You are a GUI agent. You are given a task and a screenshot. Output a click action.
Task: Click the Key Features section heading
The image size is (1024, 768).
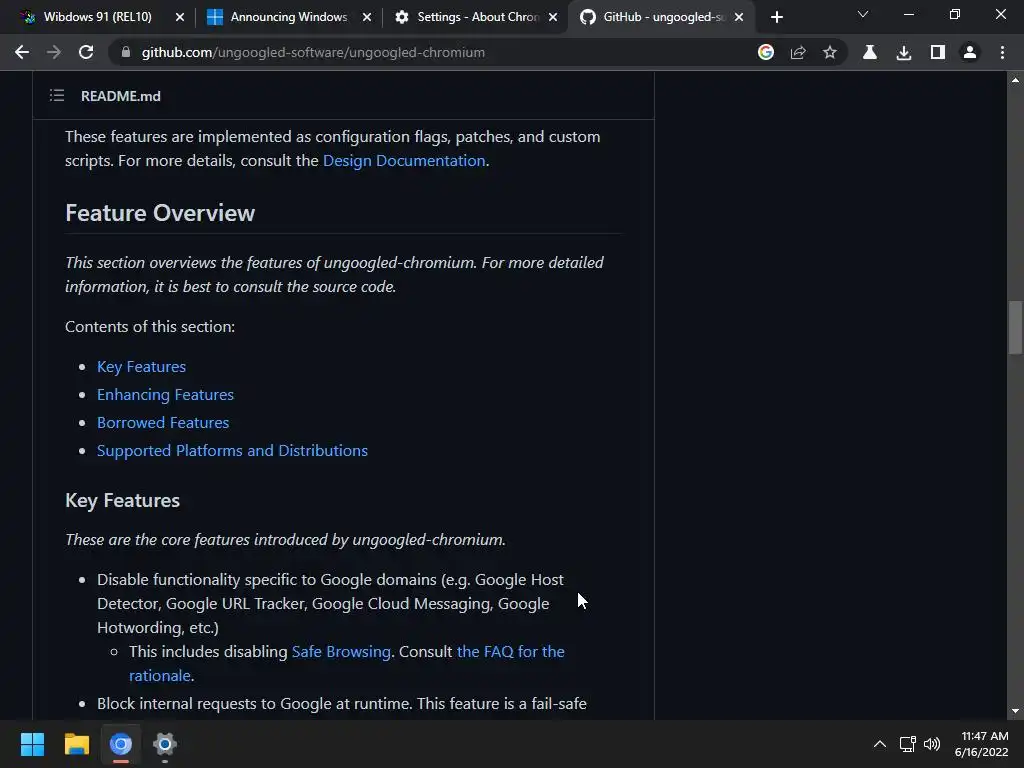pyautogui.click(x=122, y=500)
